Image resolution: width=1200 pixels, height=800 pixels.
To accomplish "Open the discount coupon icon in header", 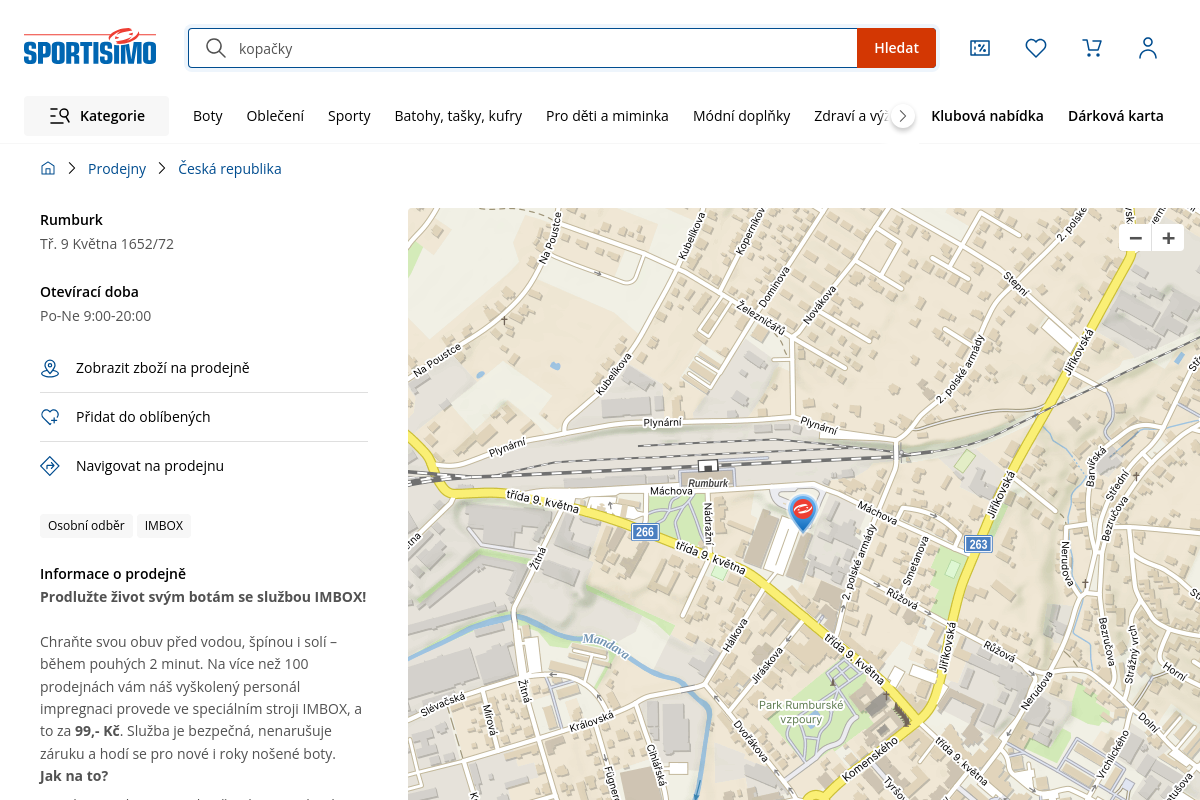I will pos(980,48).
